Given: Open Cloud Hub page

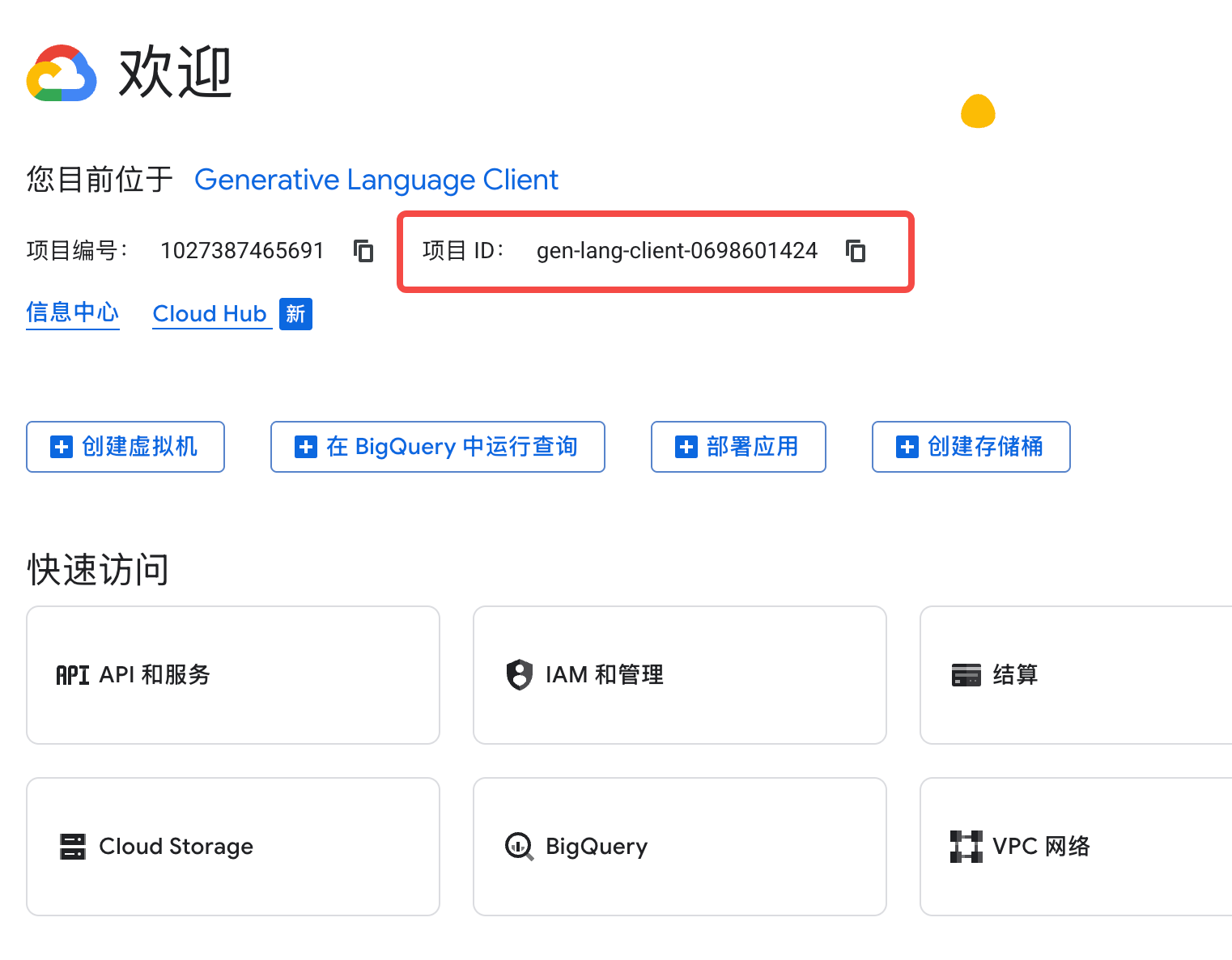Looking at the screenshot, I should pos(210,314).
